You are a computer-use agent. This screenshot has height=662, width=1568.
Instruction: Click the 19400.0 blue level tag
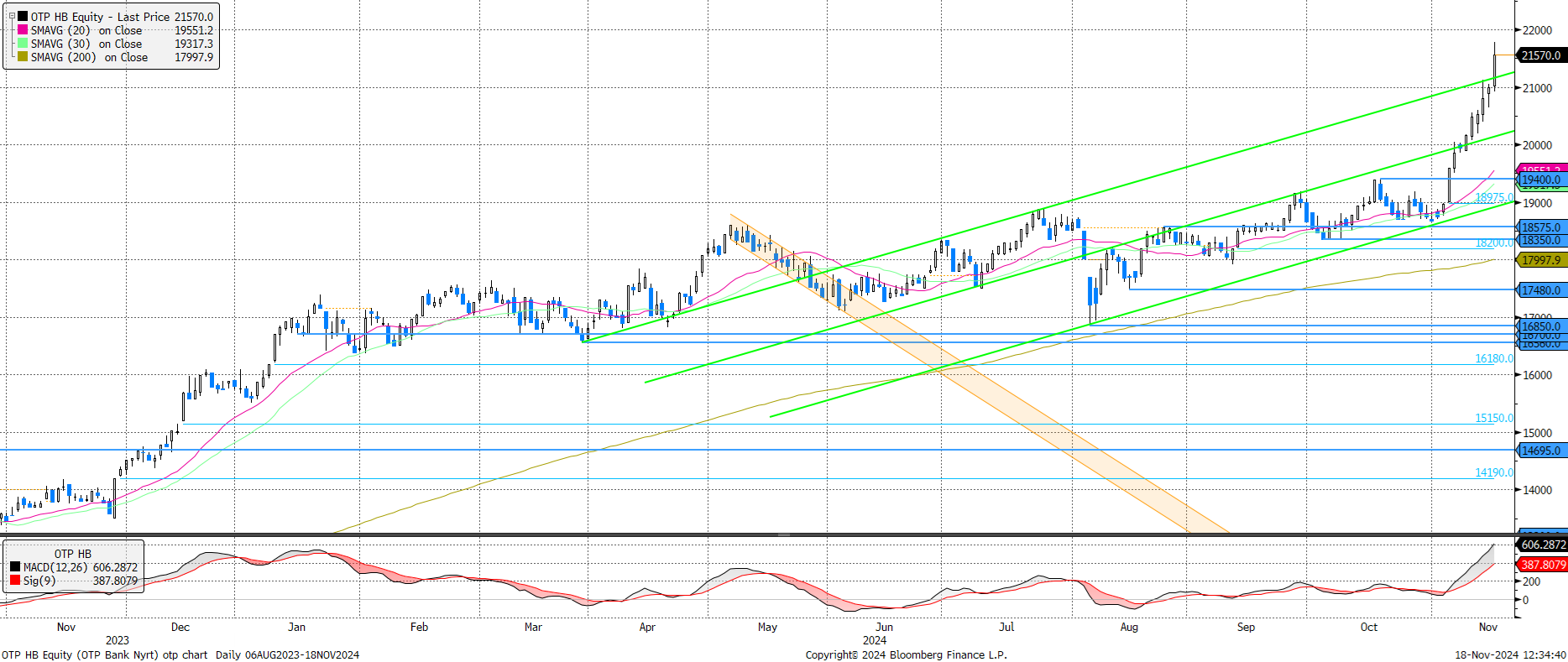point(1541,180)
